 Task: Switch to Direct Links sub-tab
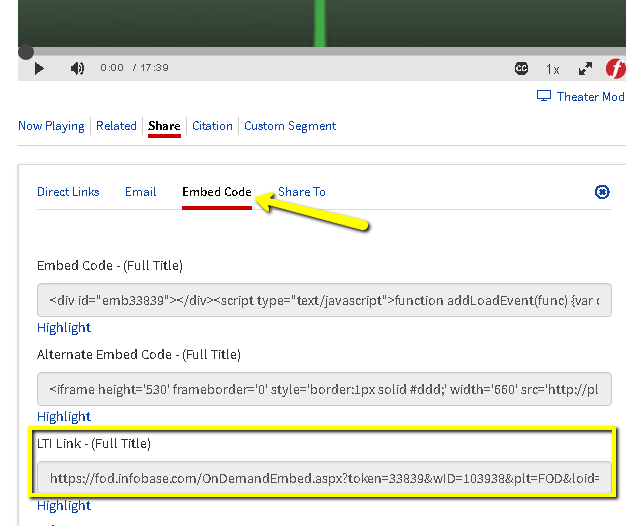coord(68,192)
